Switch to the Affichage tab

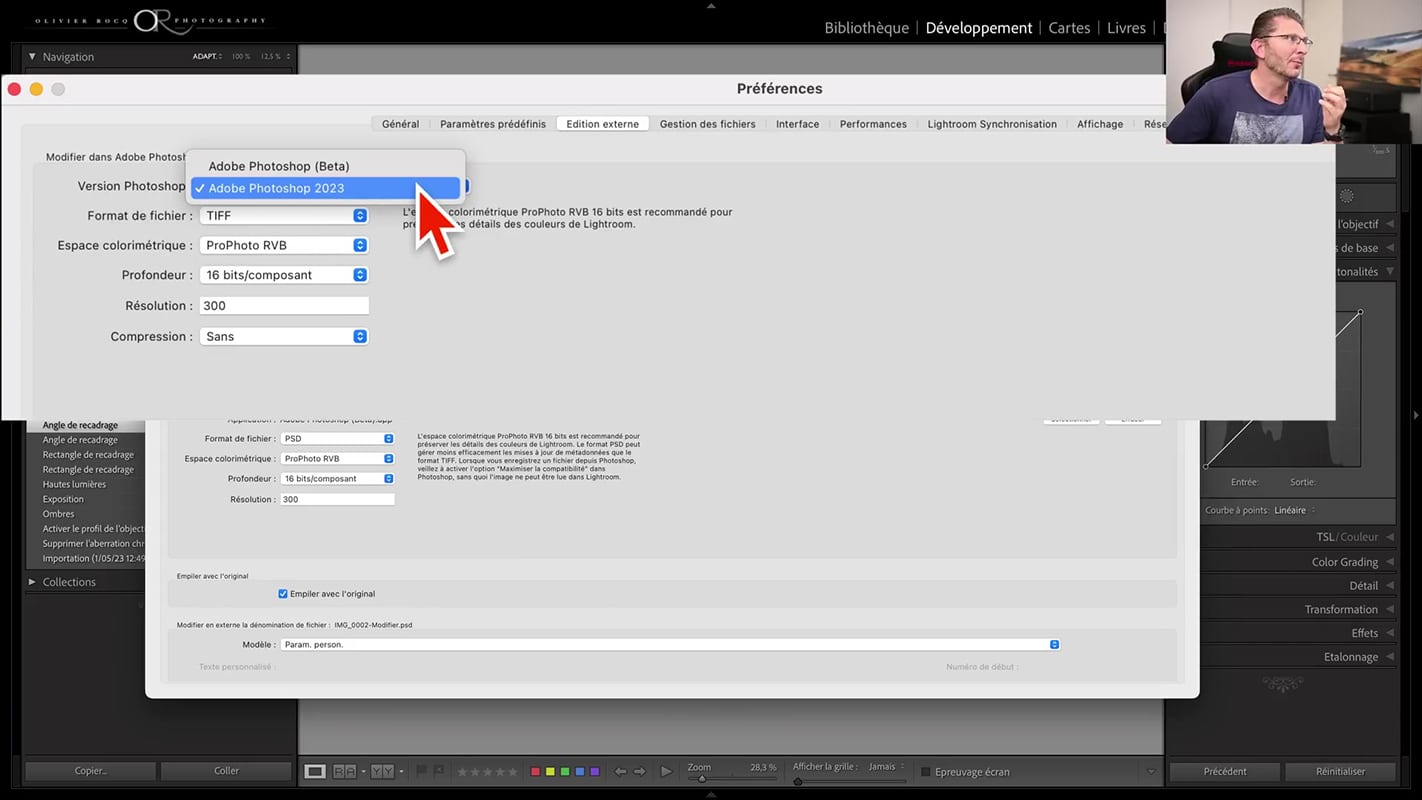pyautogui.click(x=1100, y=124)
